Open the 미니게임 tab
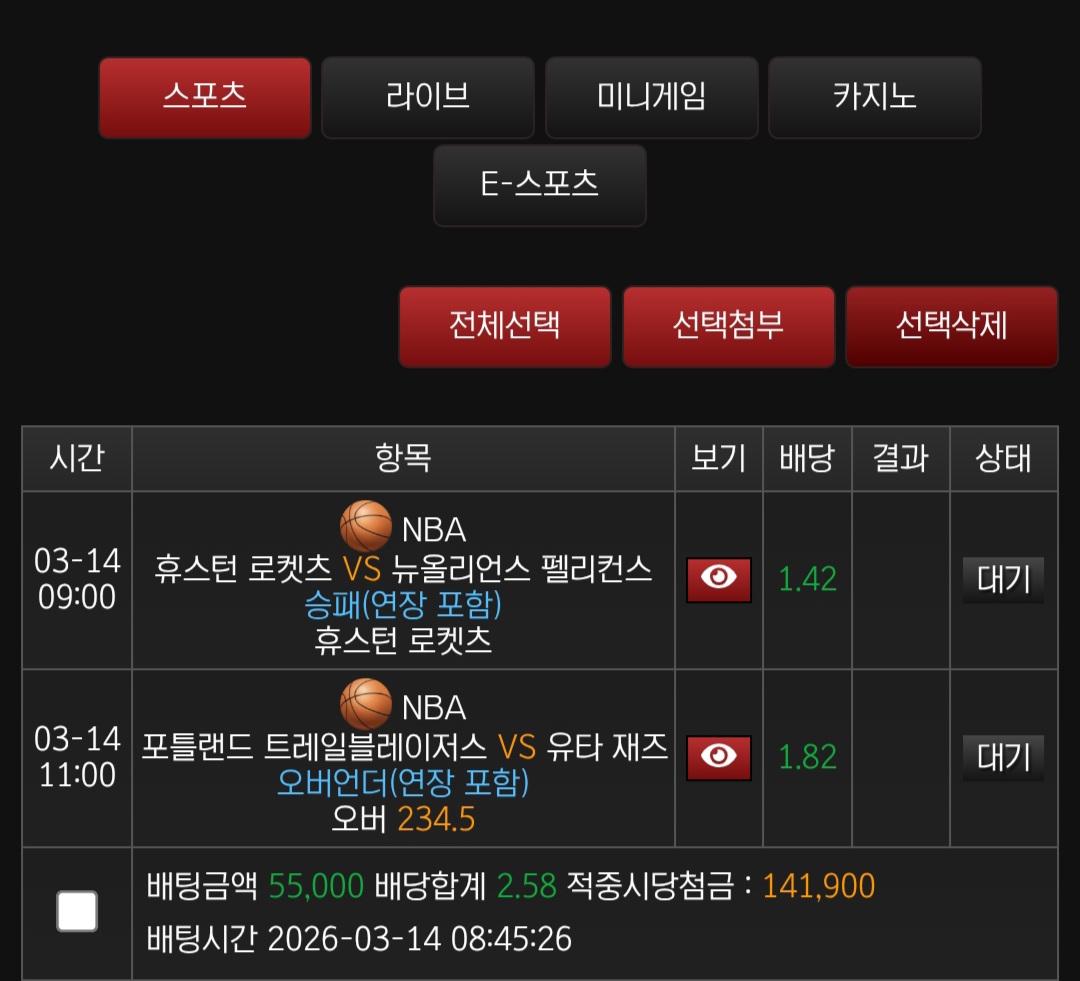 tap(652, 97)
